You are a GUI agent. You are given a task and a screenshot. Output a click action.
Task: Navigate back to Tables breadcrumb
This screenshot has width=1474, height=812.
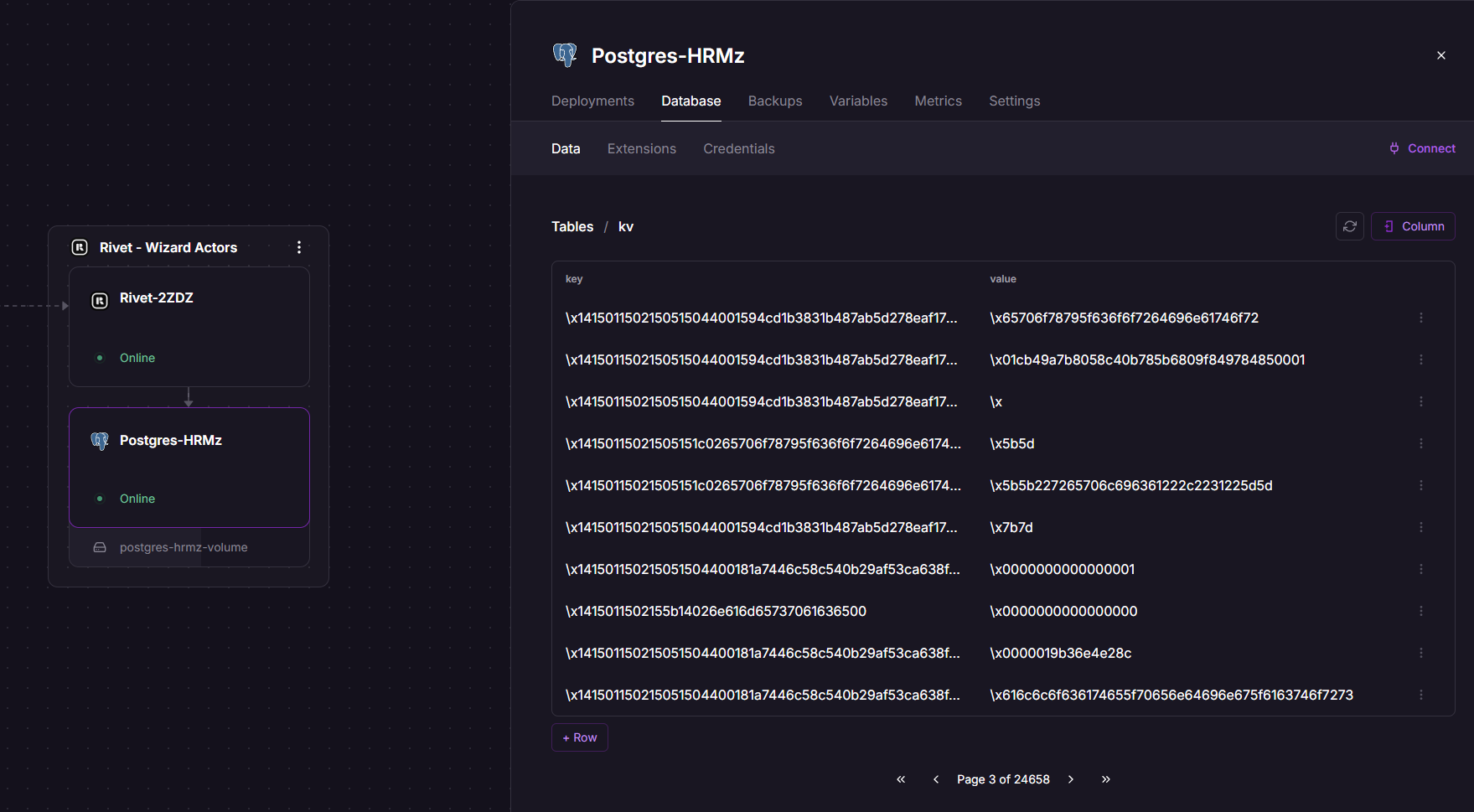click(572, 226)
